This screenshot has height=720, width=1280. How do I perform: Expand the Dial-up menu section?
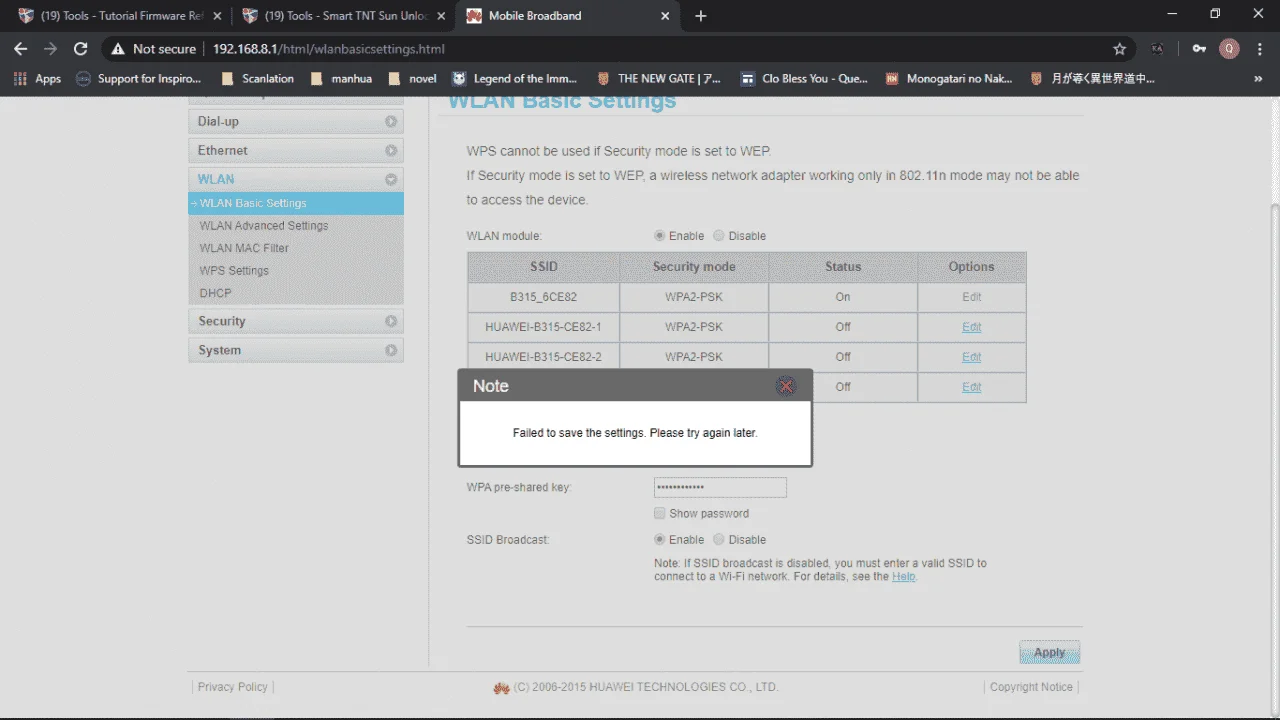391,122
